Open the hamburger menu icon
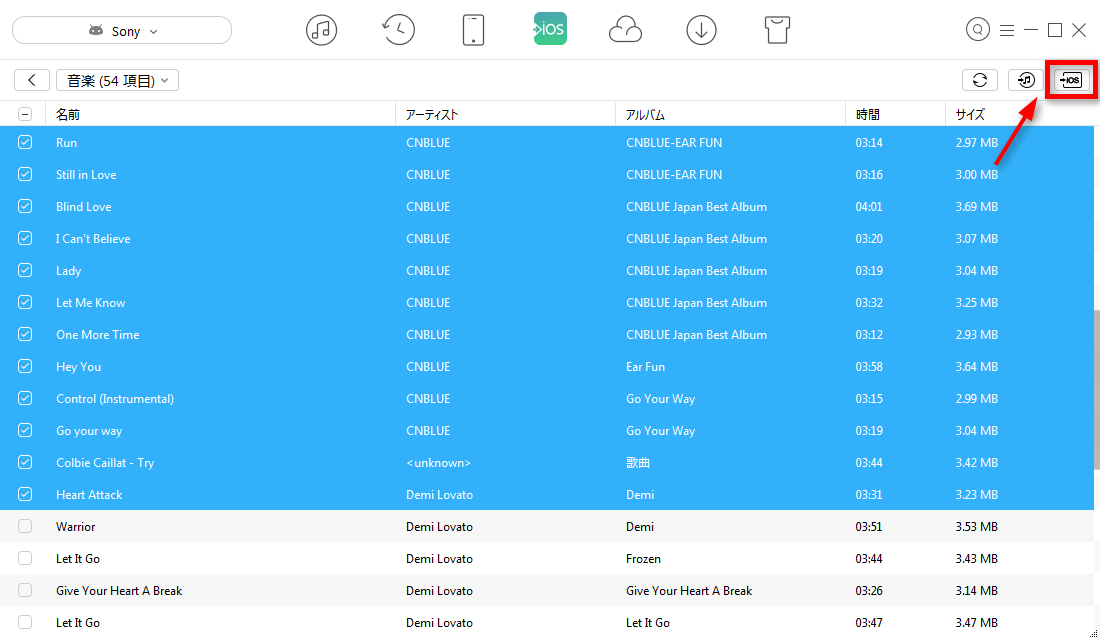The width and height of the screenshot is (1100, 640). tap(1007, 30)
